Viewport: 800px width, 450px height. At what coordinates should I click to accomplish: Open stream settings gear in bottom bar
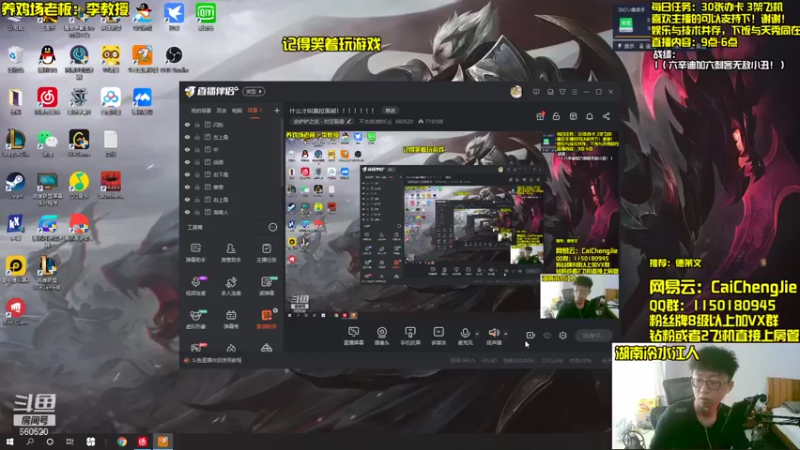pyautogui.click(x=563, y=335)
